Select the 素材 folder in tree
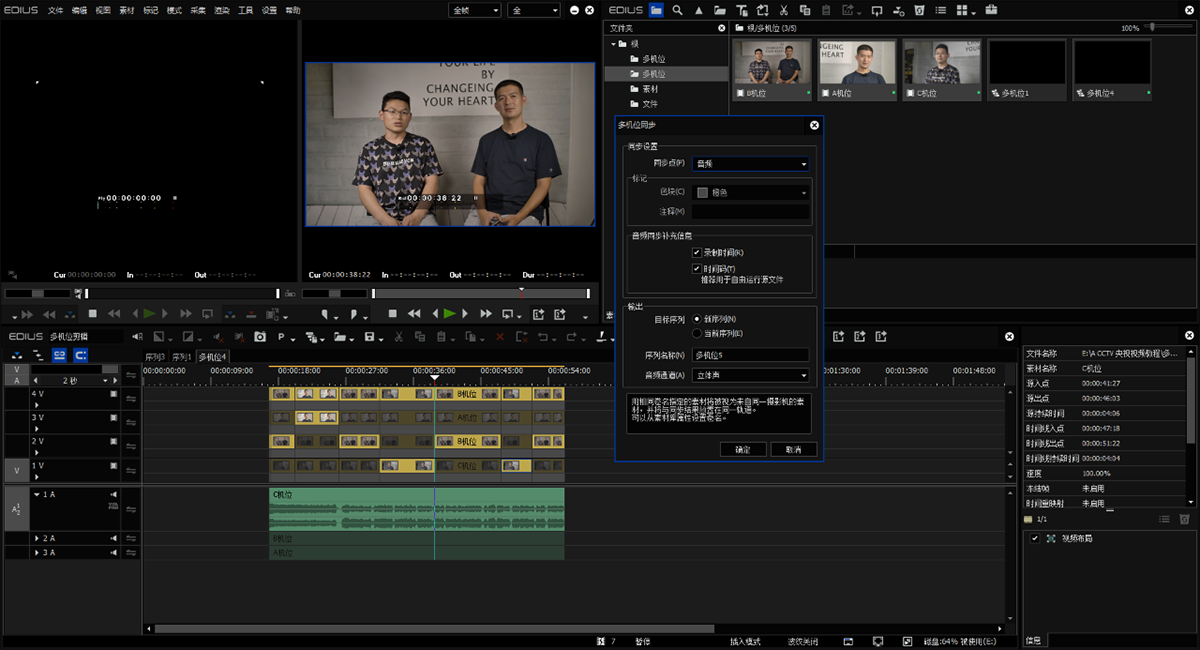Screen dimensions: 1200x650 point(649,88)
